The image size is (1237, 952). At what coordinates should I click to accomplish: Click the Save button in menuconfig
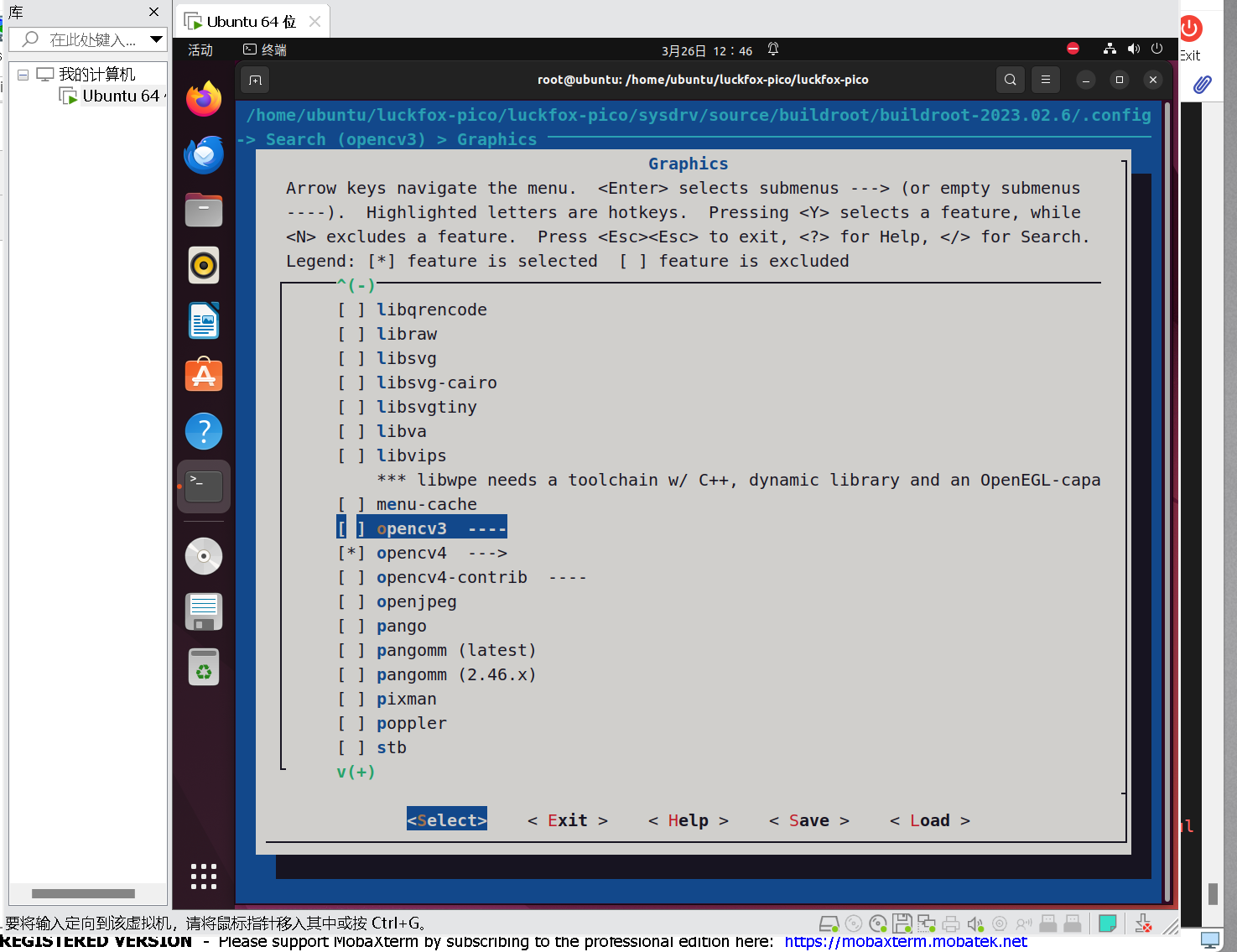(809, 820)
